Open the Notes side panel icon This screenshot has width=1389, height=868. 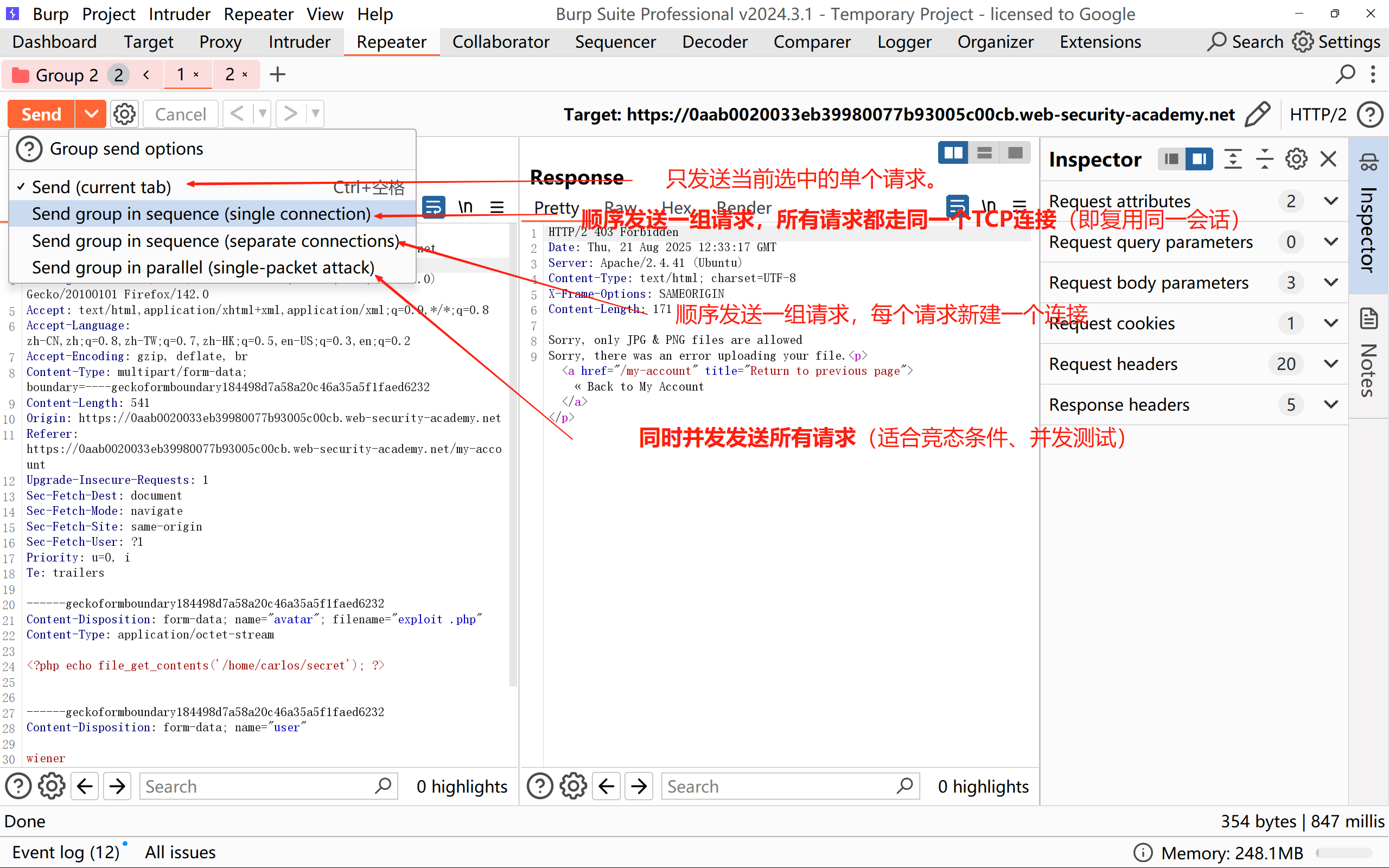pyautogui.click(x=1369, y=319)
